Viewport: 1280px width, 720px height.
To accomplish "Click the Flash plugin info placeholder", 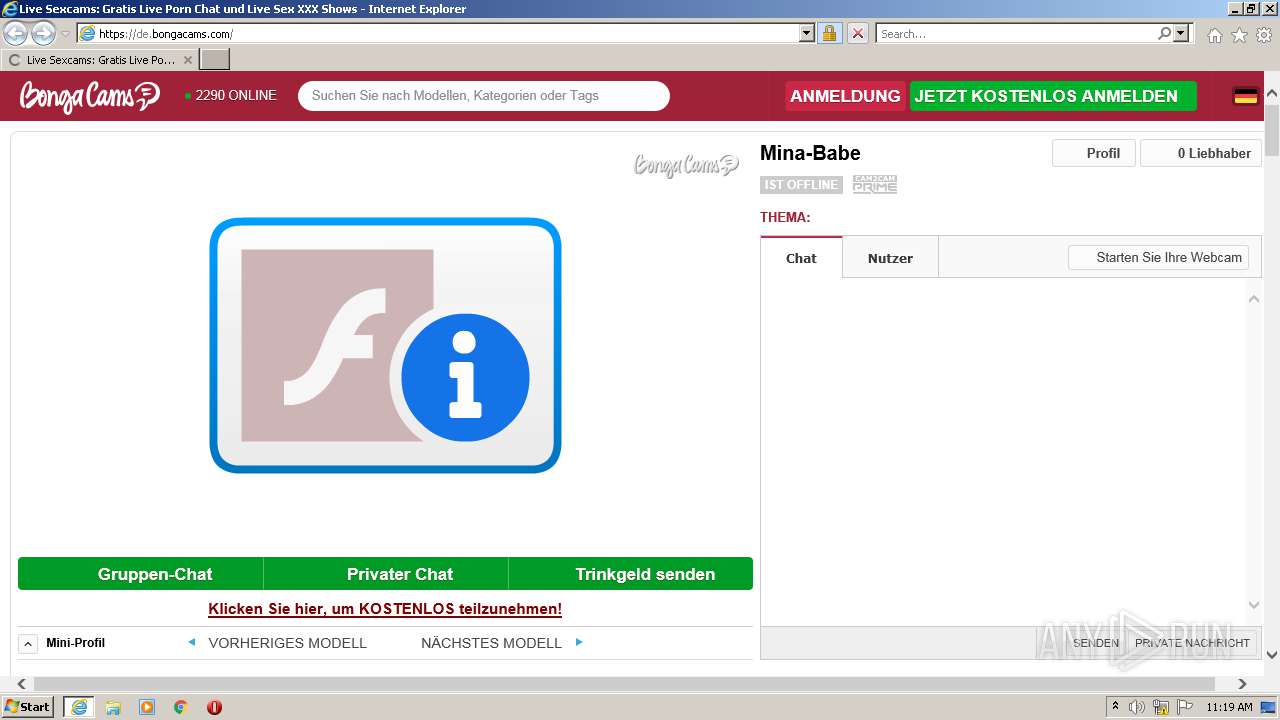I will (385, 345).
